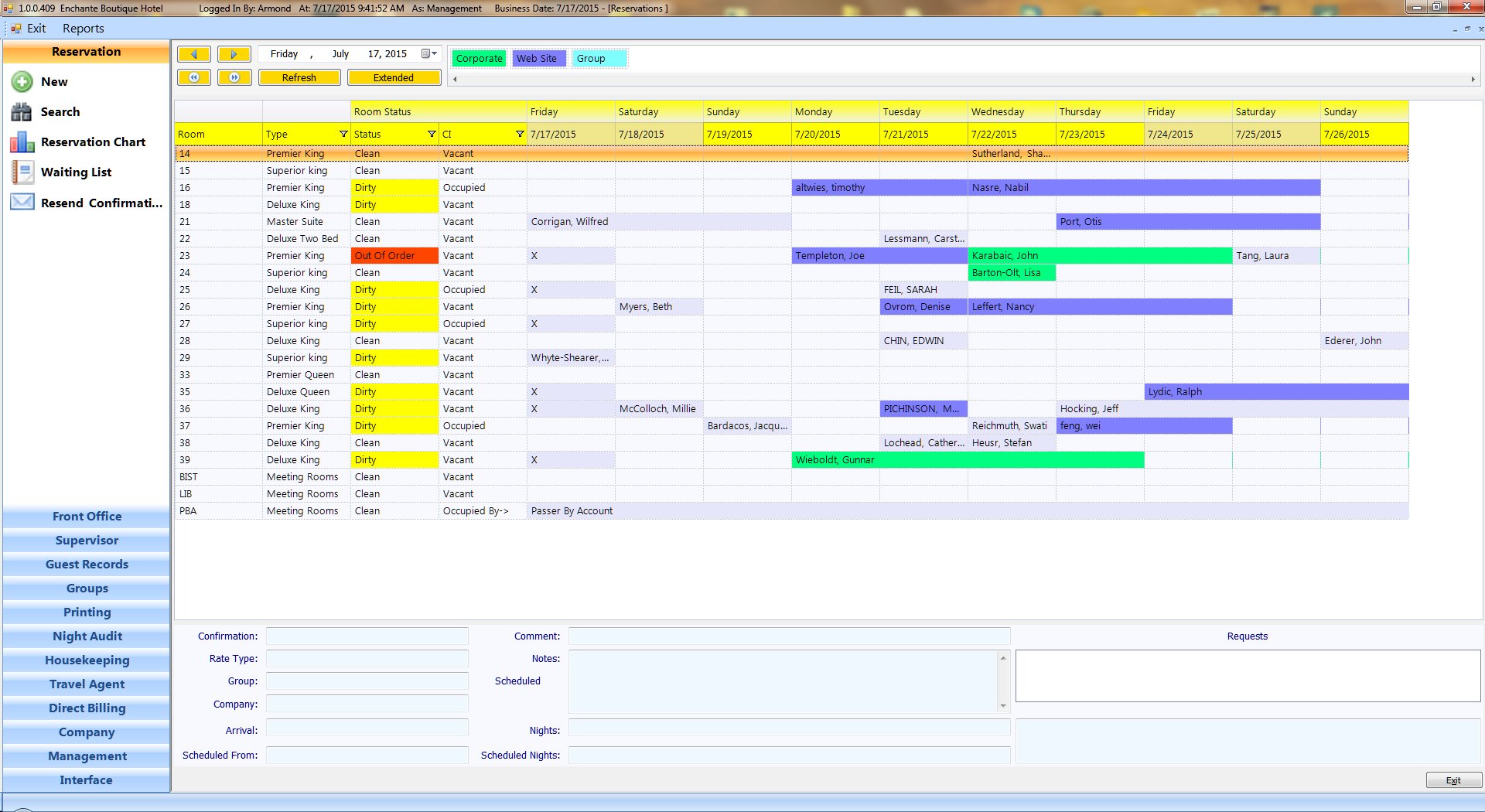Open Search via the binoculars icon

[22, 111]
